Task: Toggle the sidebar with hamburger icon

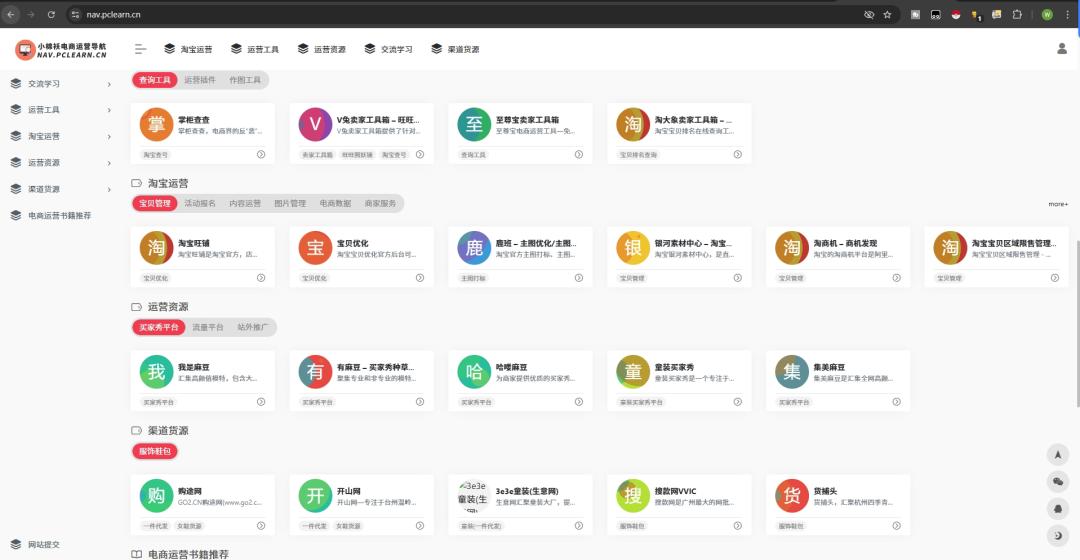Action: pos(141,49)
